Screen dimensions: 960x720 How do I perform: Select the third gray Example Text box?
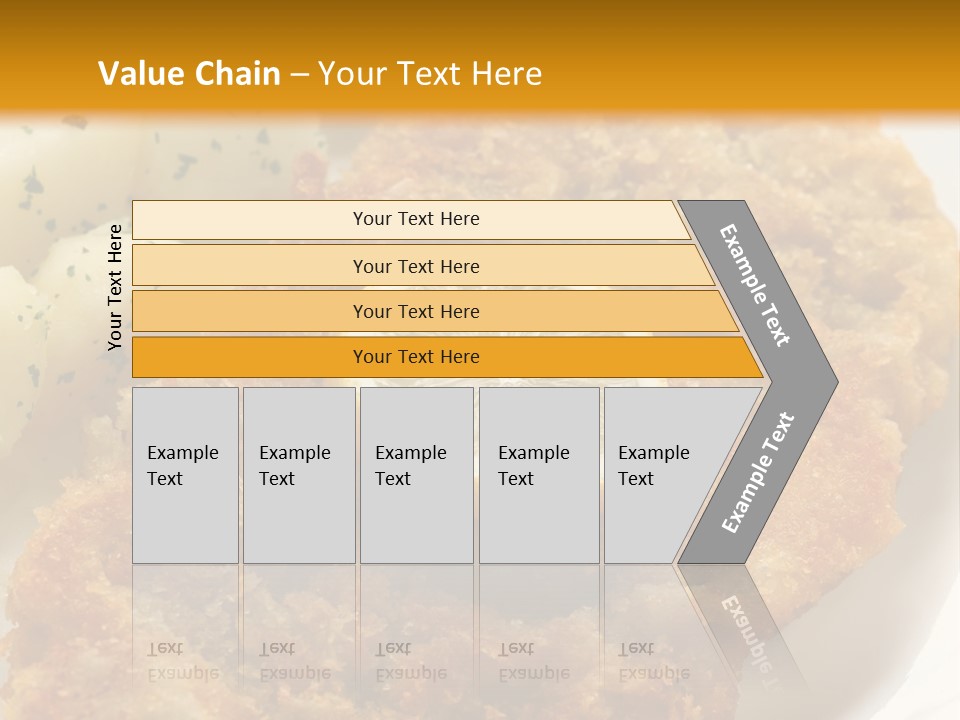click(416, 475)
